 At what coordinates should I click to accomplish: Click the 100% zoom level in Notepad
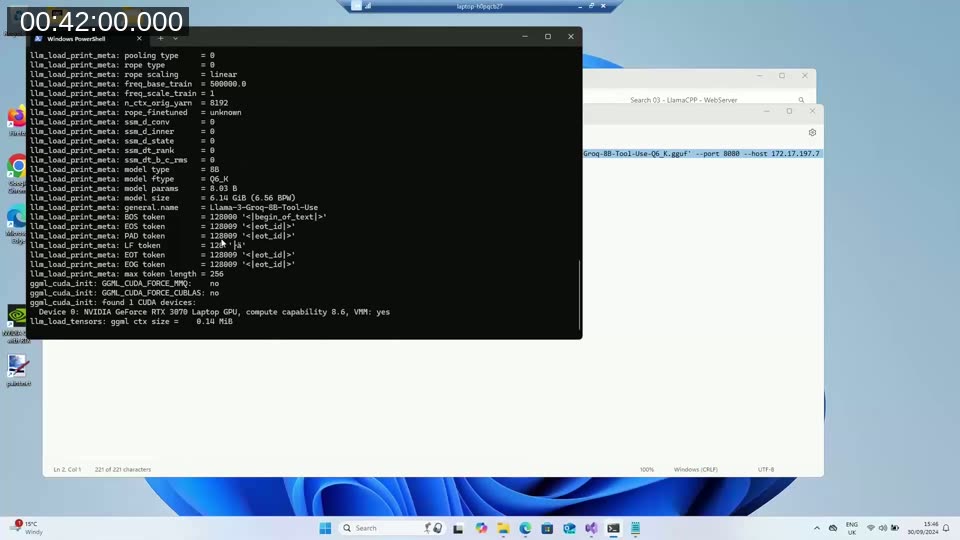click(647, 470)
